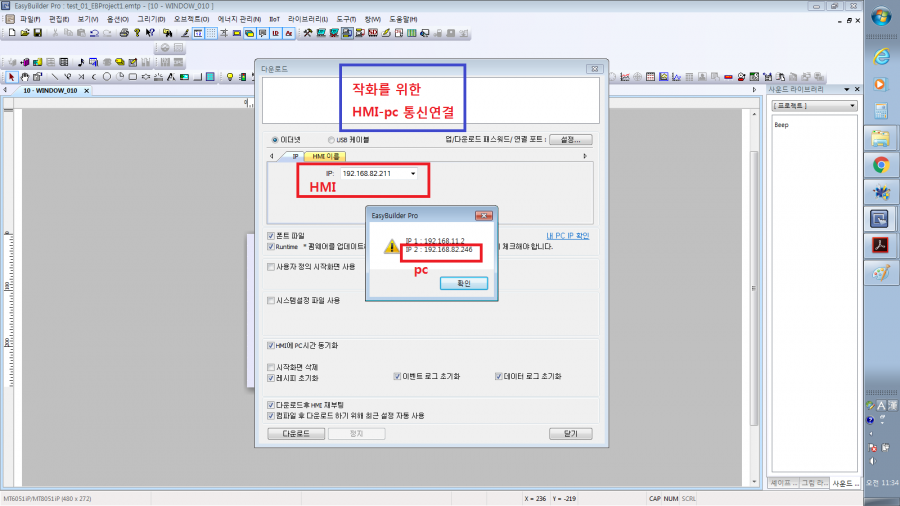900x506 pixels.
Task: Select Beep in sound library list
Action: (x=781, y=125)
